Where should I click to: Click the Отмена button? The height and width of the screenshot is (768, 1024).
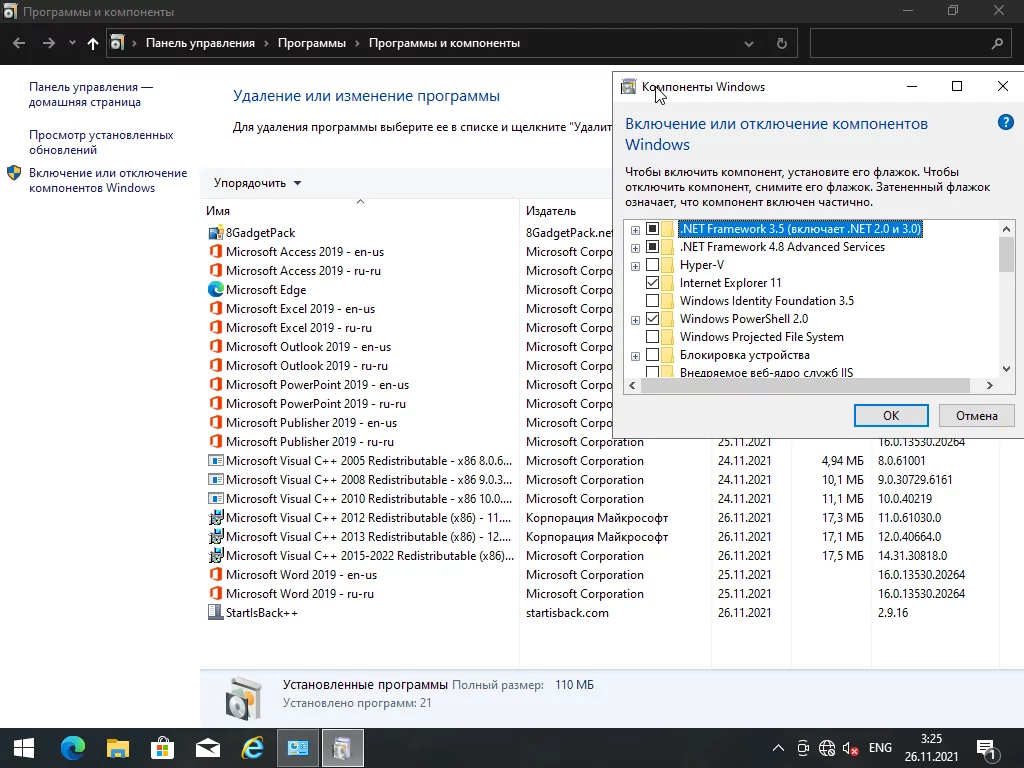[x=976, y=415]
